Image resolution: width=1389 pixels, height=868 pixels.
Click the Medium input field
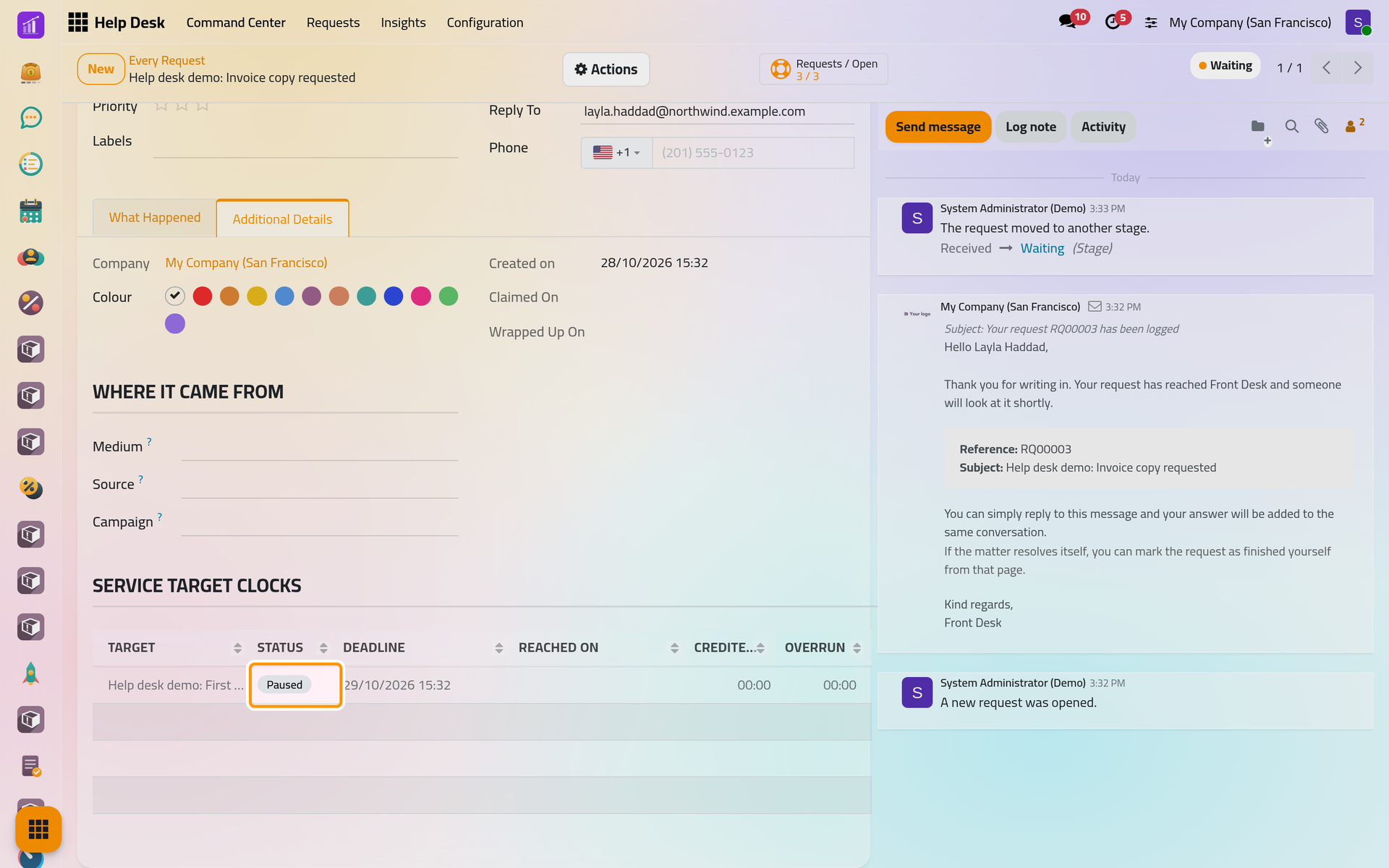319,446
